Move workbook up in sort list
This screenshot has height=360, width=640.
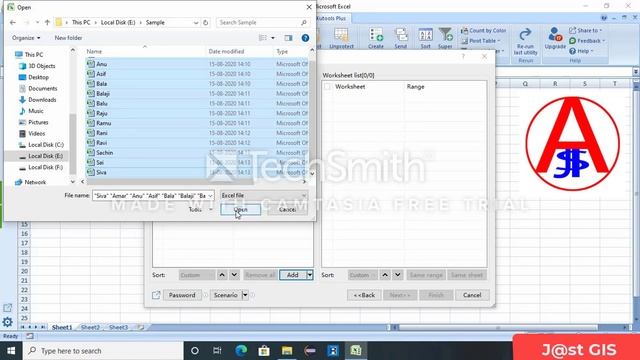pos(222,275)
